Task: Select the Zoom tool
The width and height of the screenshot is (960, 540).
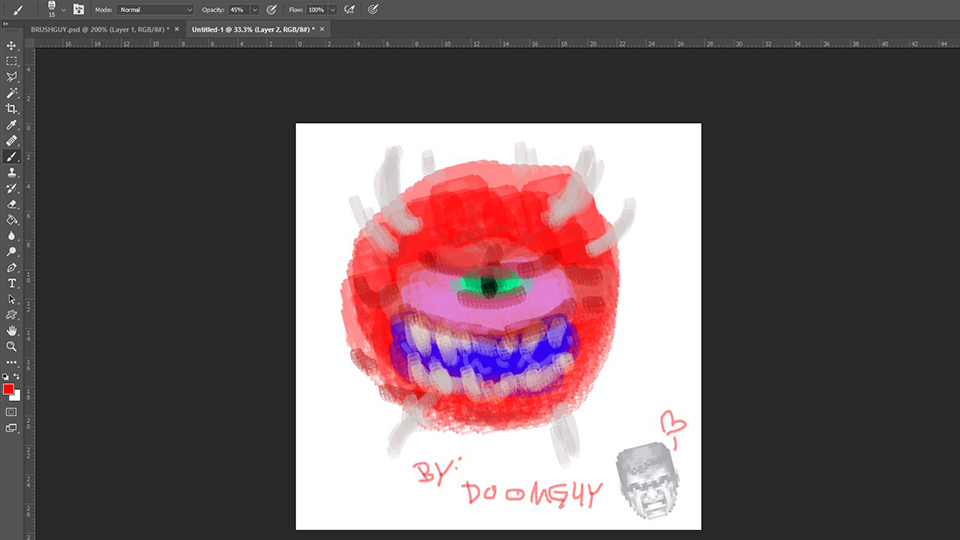Action: [x=11, y=347]
